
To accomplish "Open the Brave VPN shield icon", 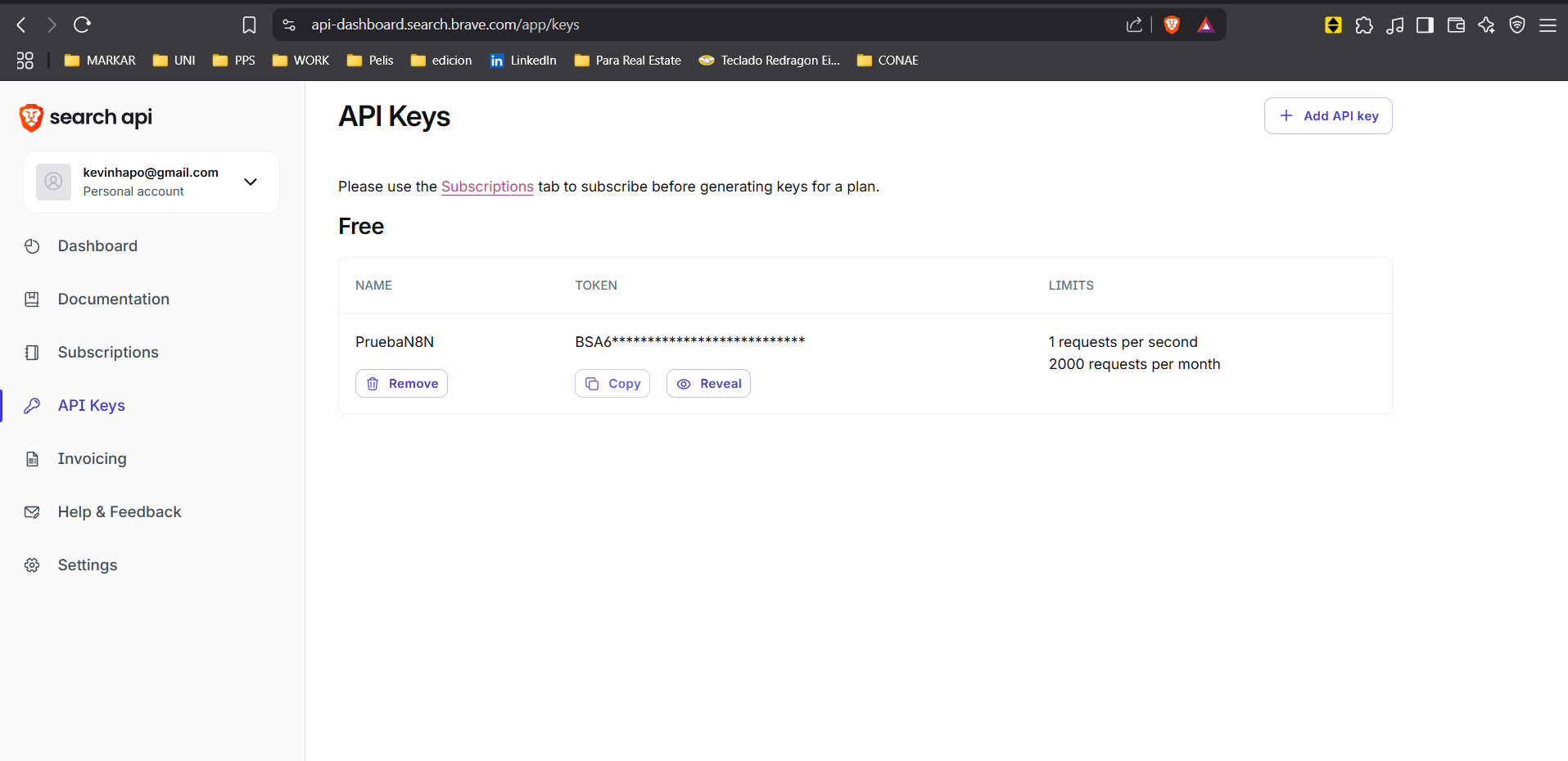I will click(1517, 25).
